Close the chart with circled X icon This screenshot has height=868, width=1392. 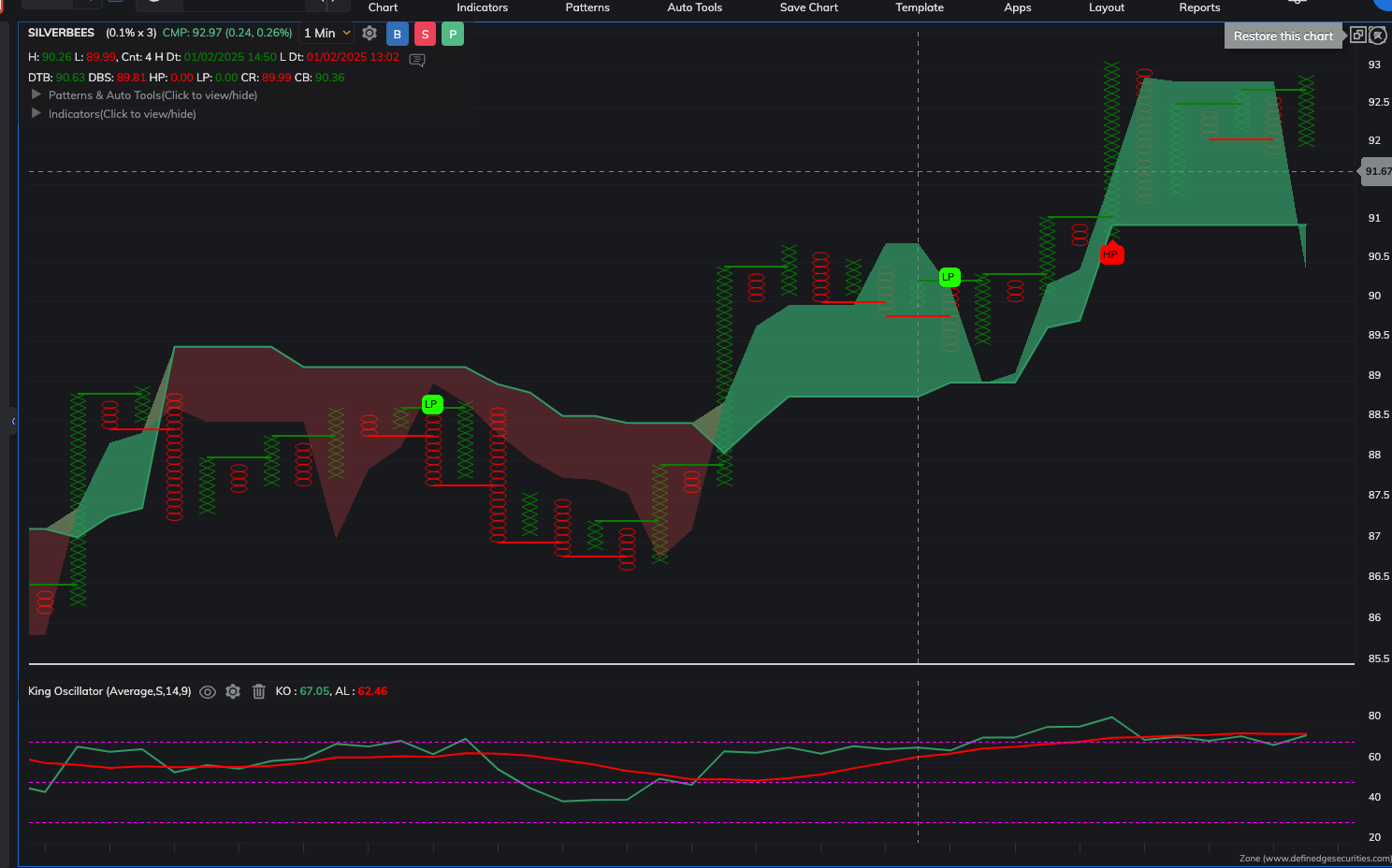pyautogui.click(x=1378, y=35)
